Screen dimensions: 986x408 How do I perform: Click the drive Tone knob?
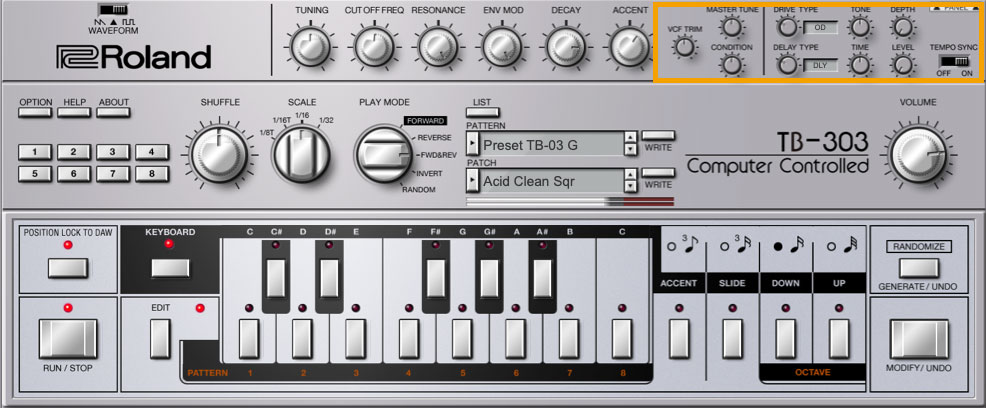(x=860, y=27)
